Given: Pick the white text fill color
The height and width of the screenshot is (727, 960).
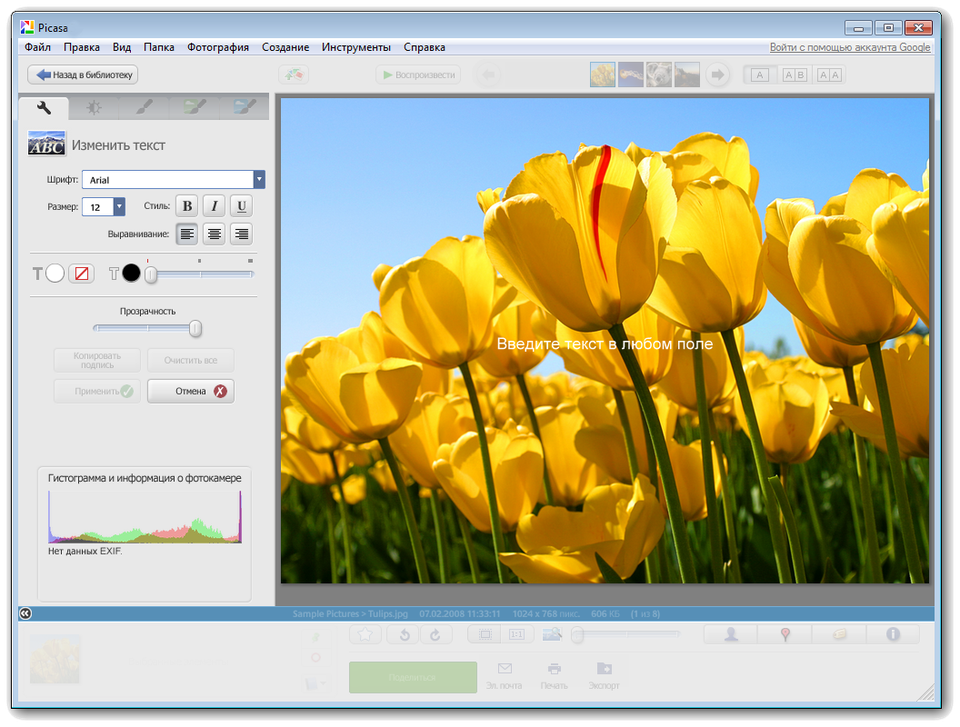Looking at the screenshot, I should [55, 273].
